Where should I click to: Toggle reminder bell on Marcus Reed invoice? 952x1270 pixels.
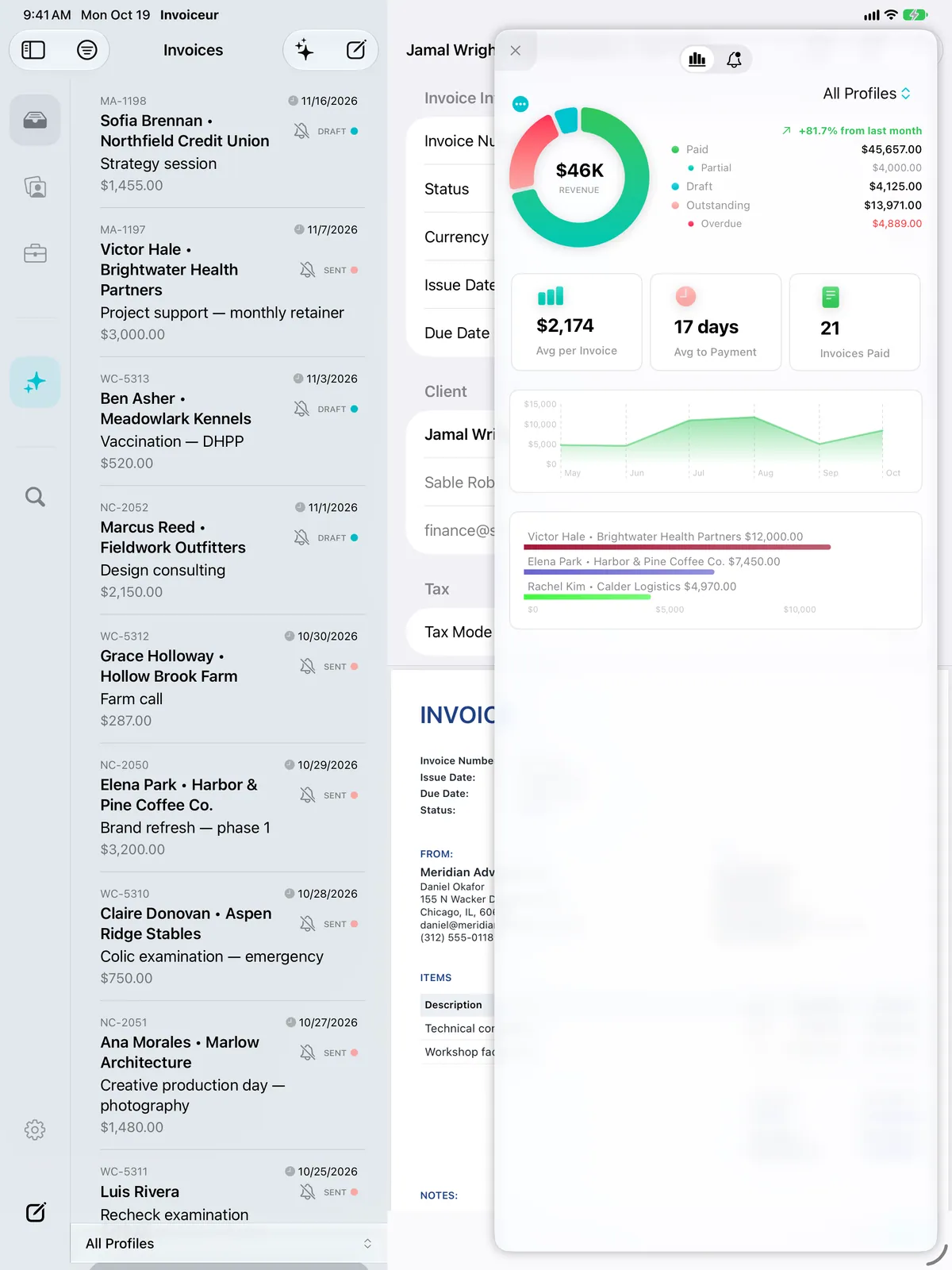coord(301,537)
